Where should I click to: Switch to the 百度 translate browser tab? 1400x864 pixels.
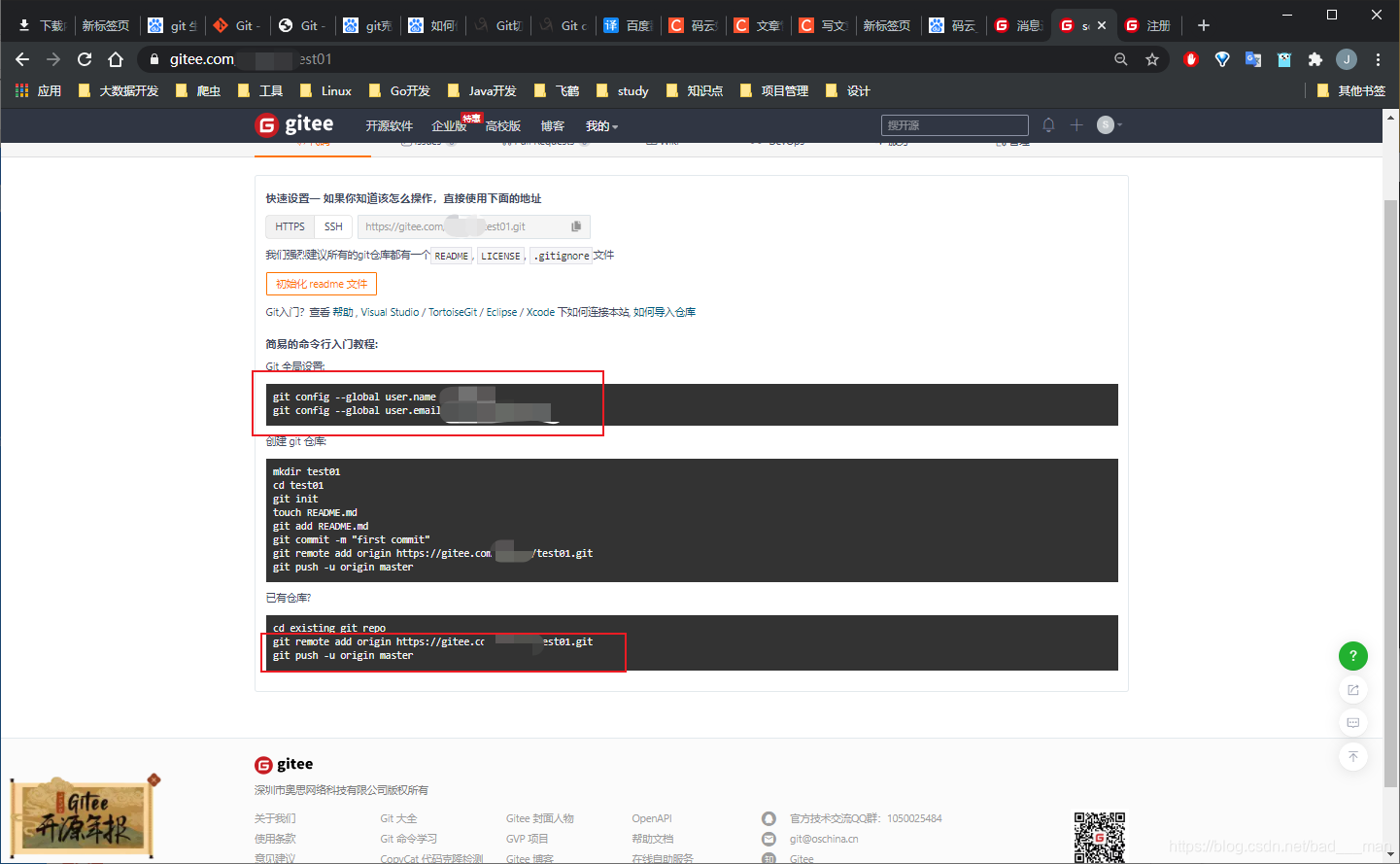point(629,25)
